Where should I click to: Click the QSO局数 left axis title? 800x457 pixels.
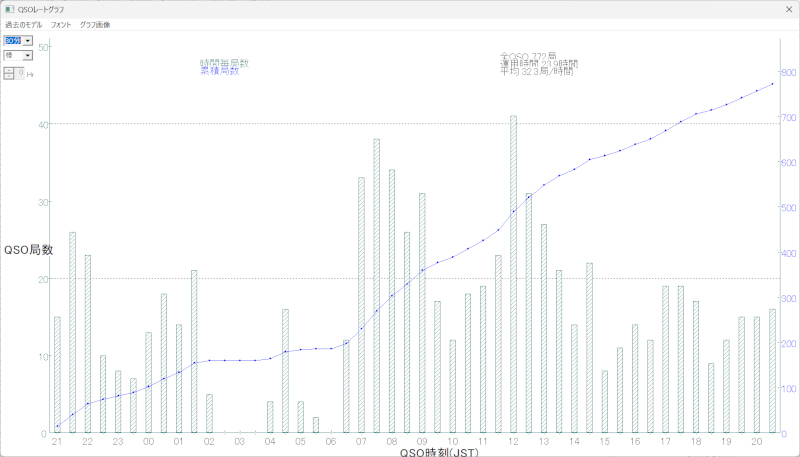click(29, 250)
